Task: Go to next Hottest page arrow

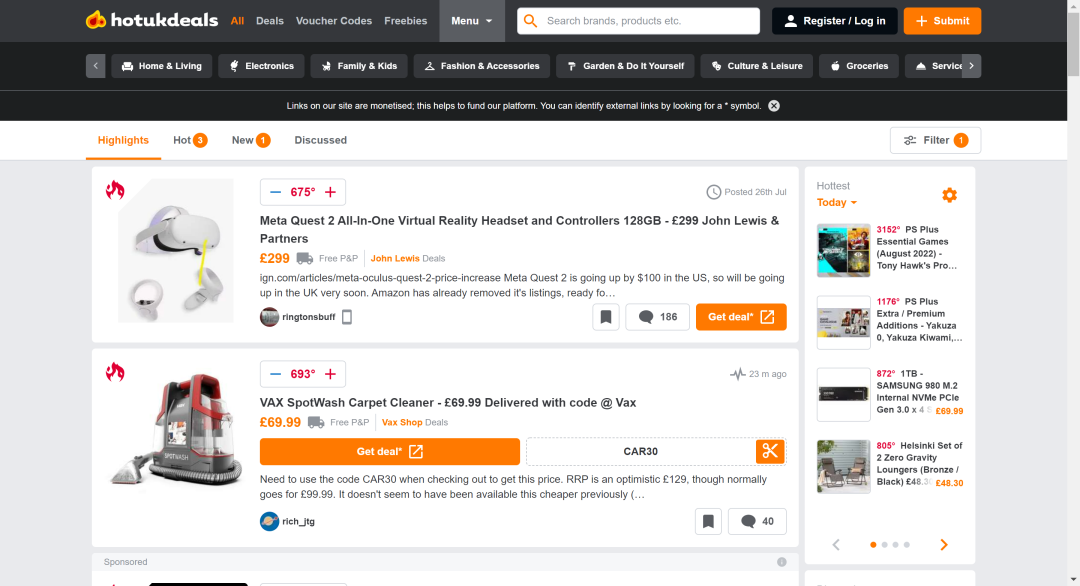Action: (x=944, y=545)
